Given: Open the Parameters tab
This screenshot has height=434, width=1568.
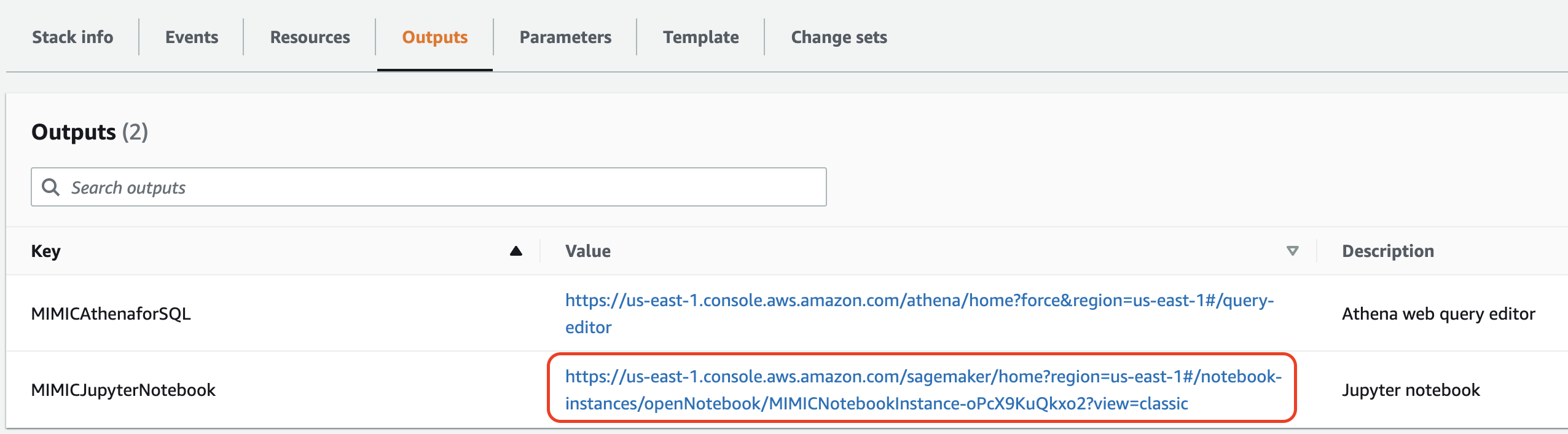Looking at the screenshot, I should 565,37.
